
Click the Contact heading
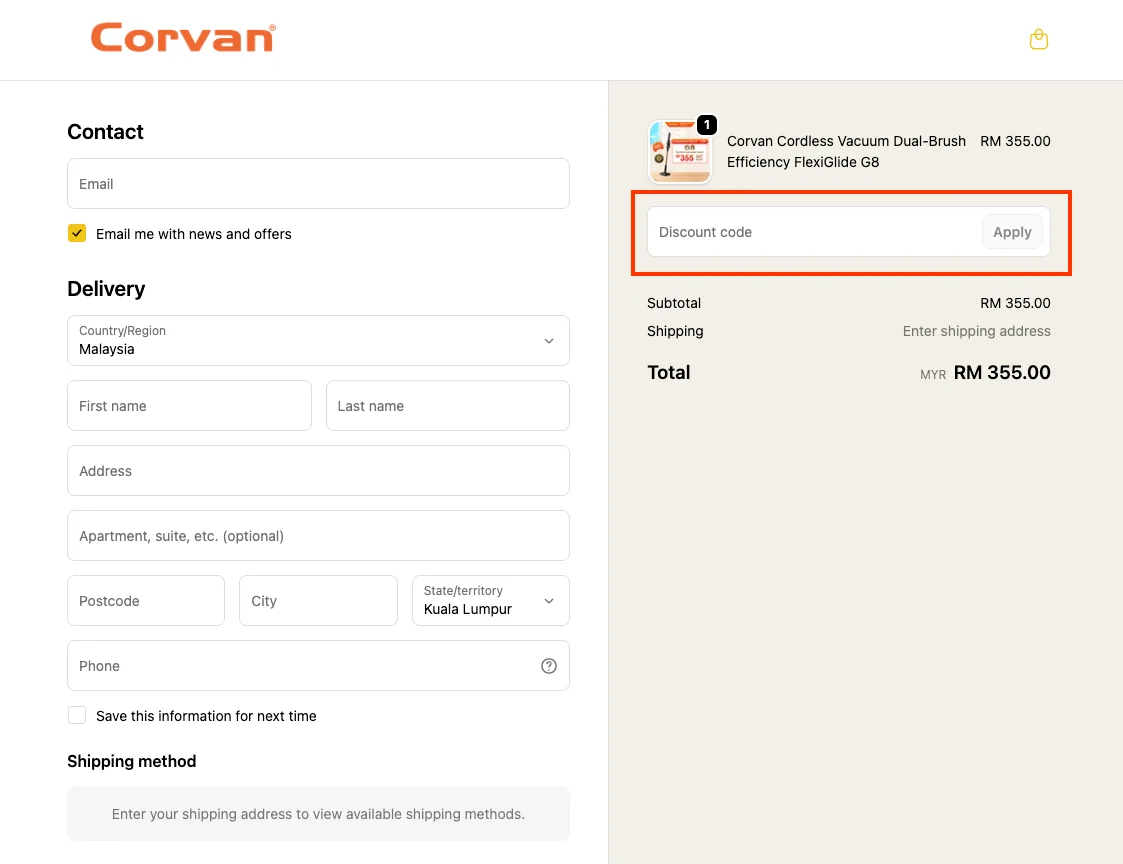pos(105,132)
